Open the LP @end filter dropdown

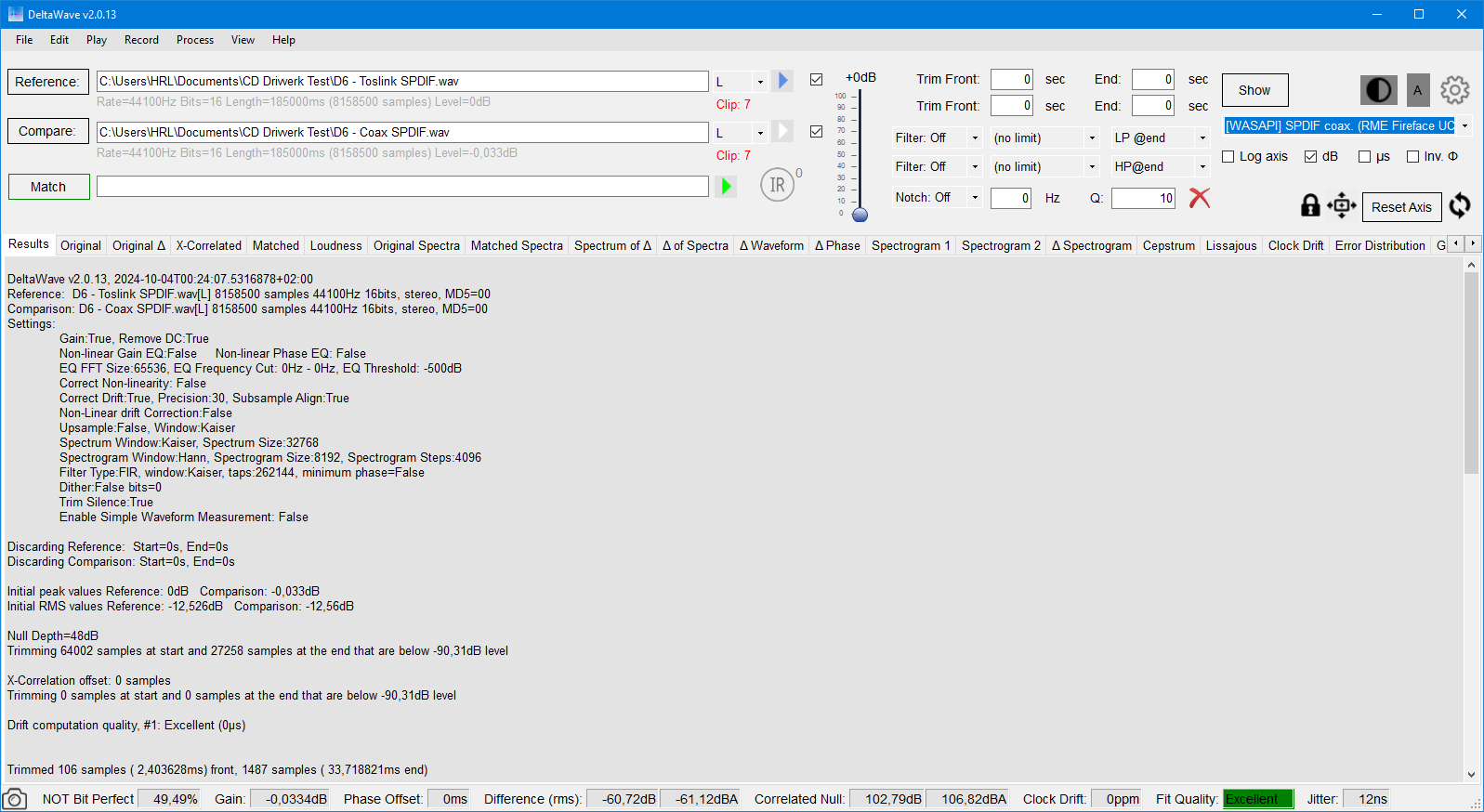pyautogui.click(x=1202, y=138)
